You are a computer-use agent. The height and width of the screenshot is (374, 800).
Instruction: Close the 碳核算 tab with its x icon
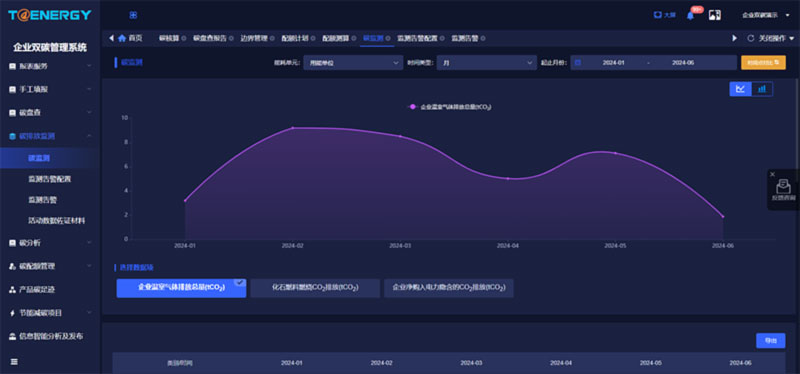coord(184,38)
